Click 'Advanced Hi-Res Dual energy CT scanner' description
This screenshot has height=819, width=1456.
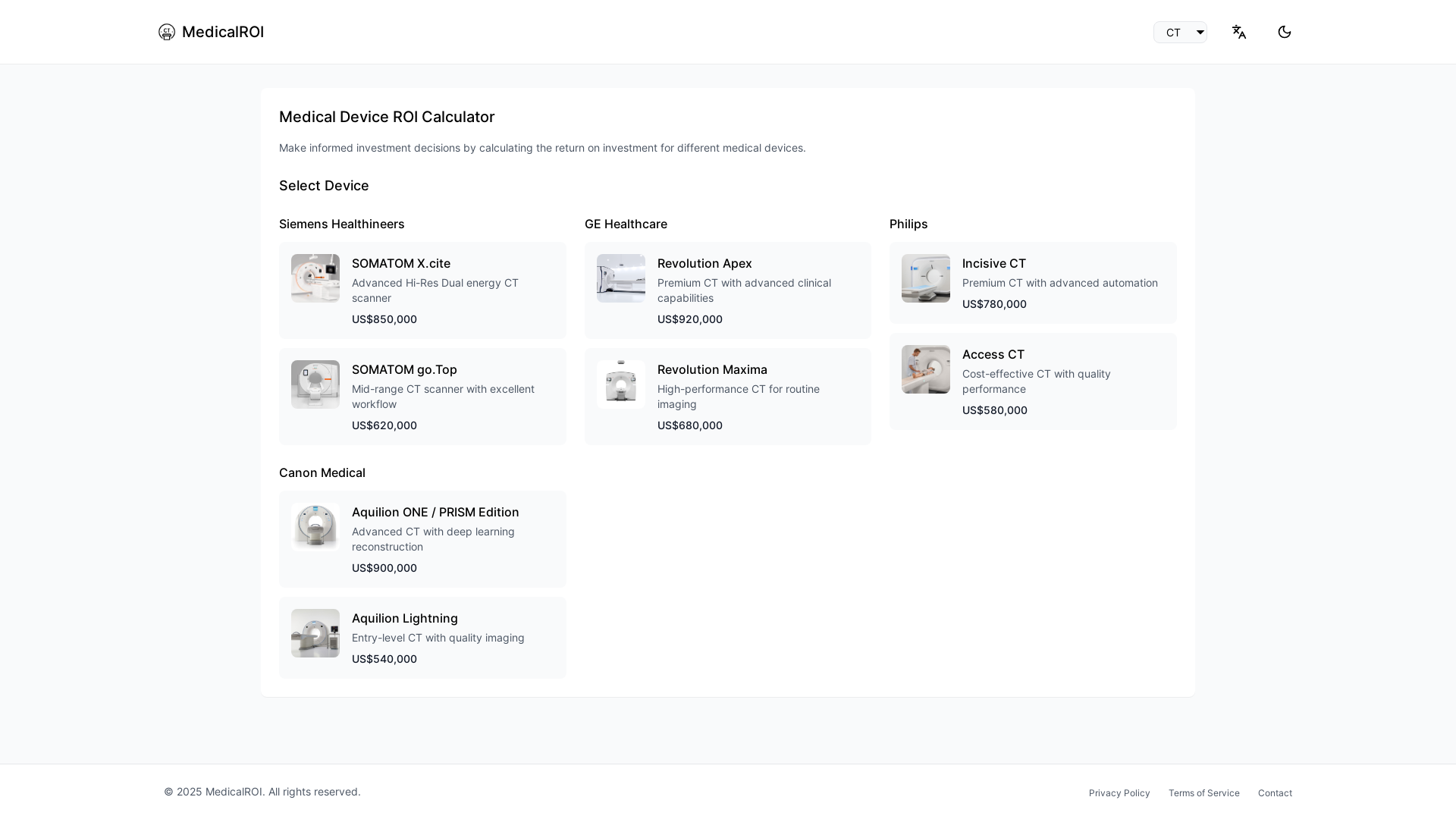coord(435,290)
